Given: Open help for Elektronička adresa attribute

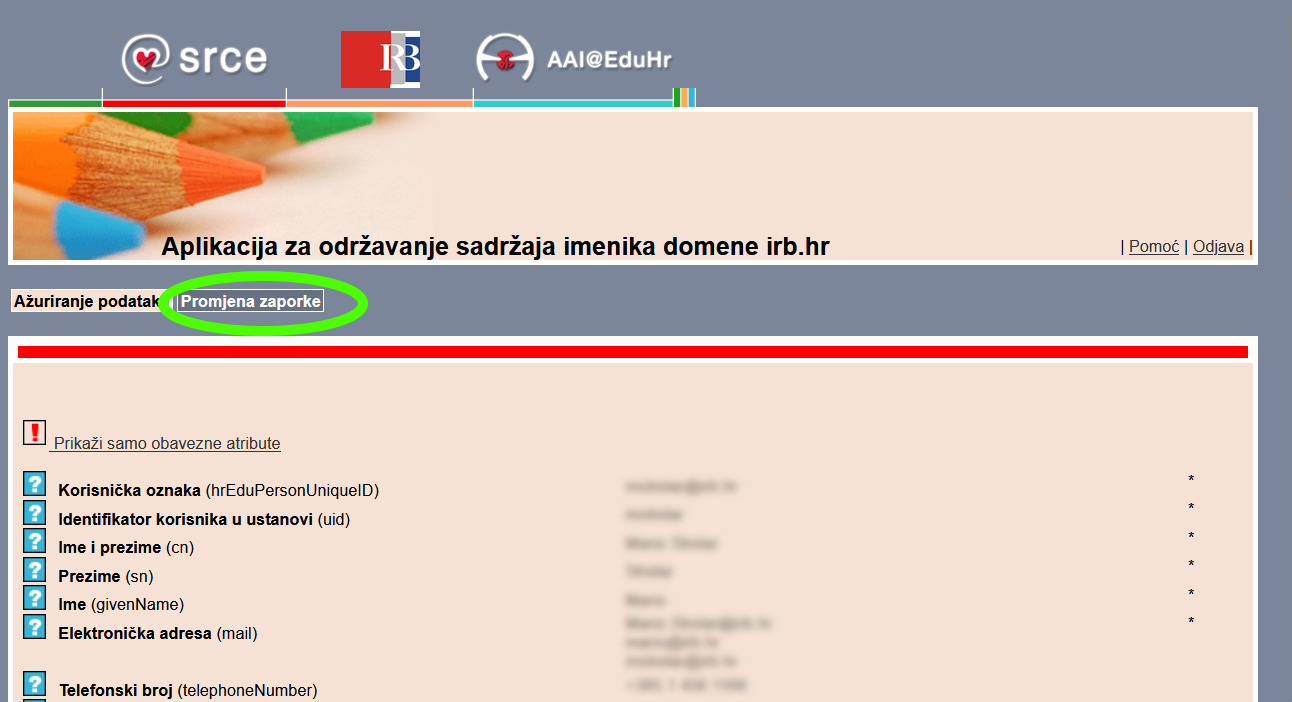Looking at the screenshot, I should pos(33,620).
